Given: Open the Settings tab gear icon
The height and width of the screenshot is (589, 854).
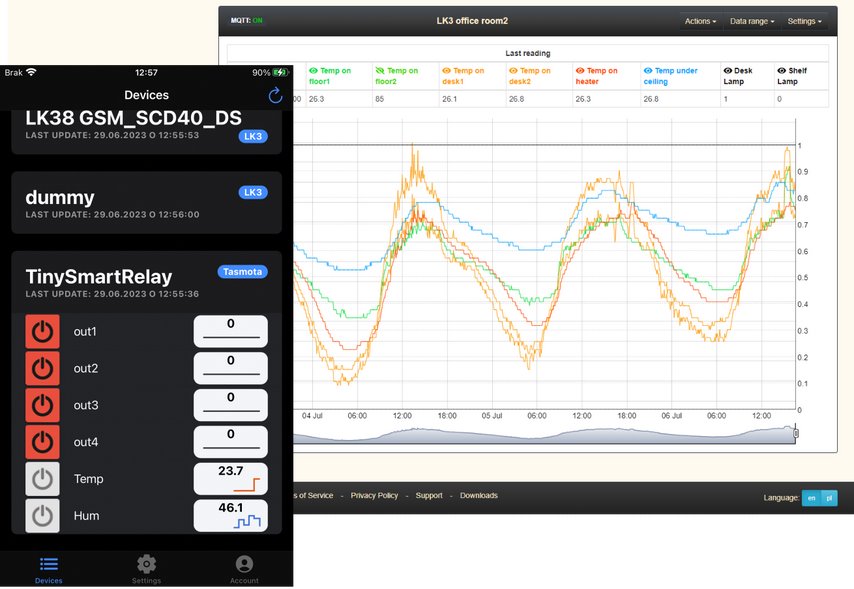Looking at the screenshot, I should pos(146,565).
